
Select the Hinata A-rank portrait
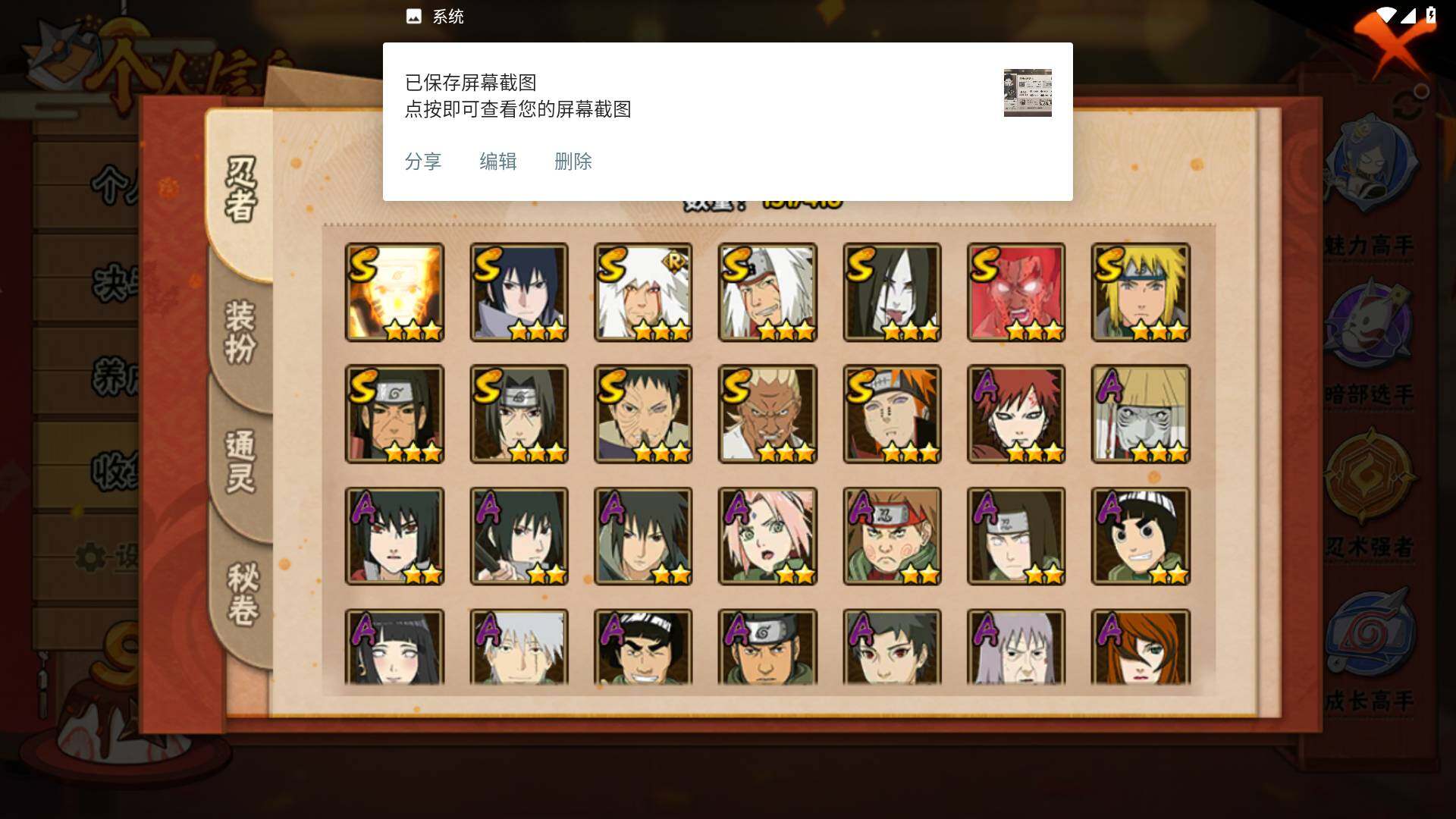tap(394, 647)
